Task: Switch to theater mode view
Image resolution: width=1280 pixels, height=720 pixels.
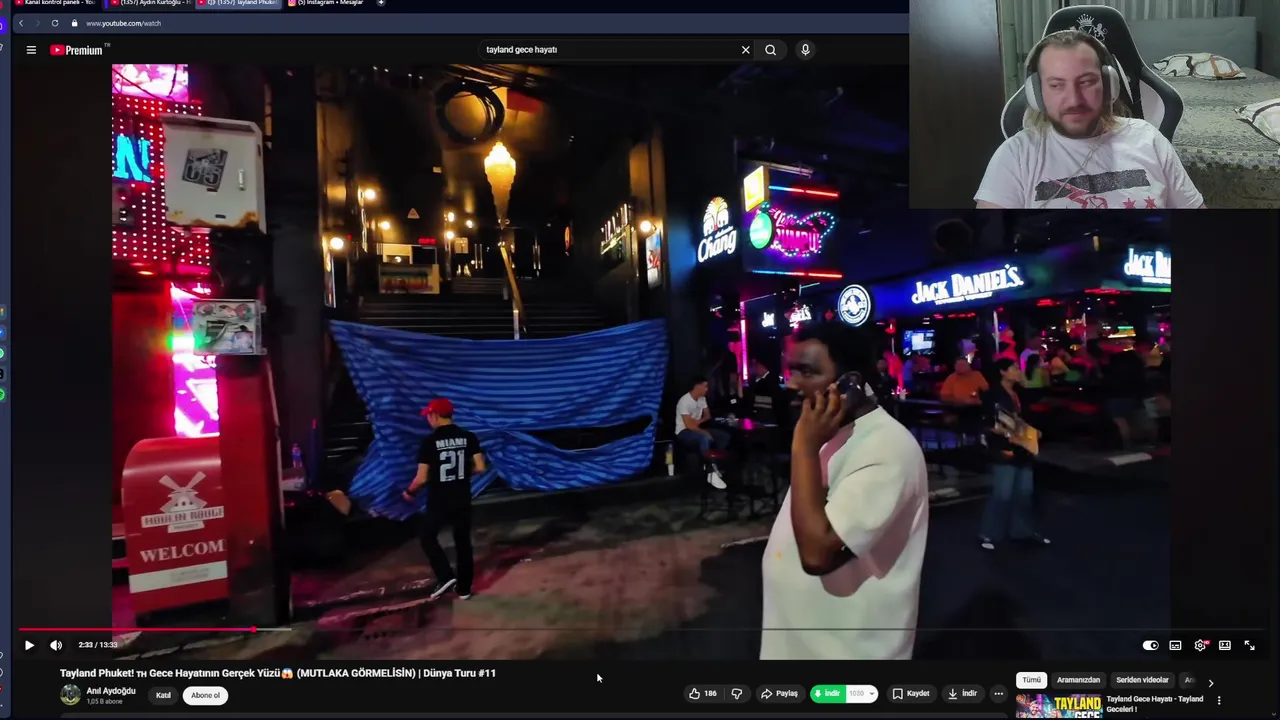Action: (1225, 645)
